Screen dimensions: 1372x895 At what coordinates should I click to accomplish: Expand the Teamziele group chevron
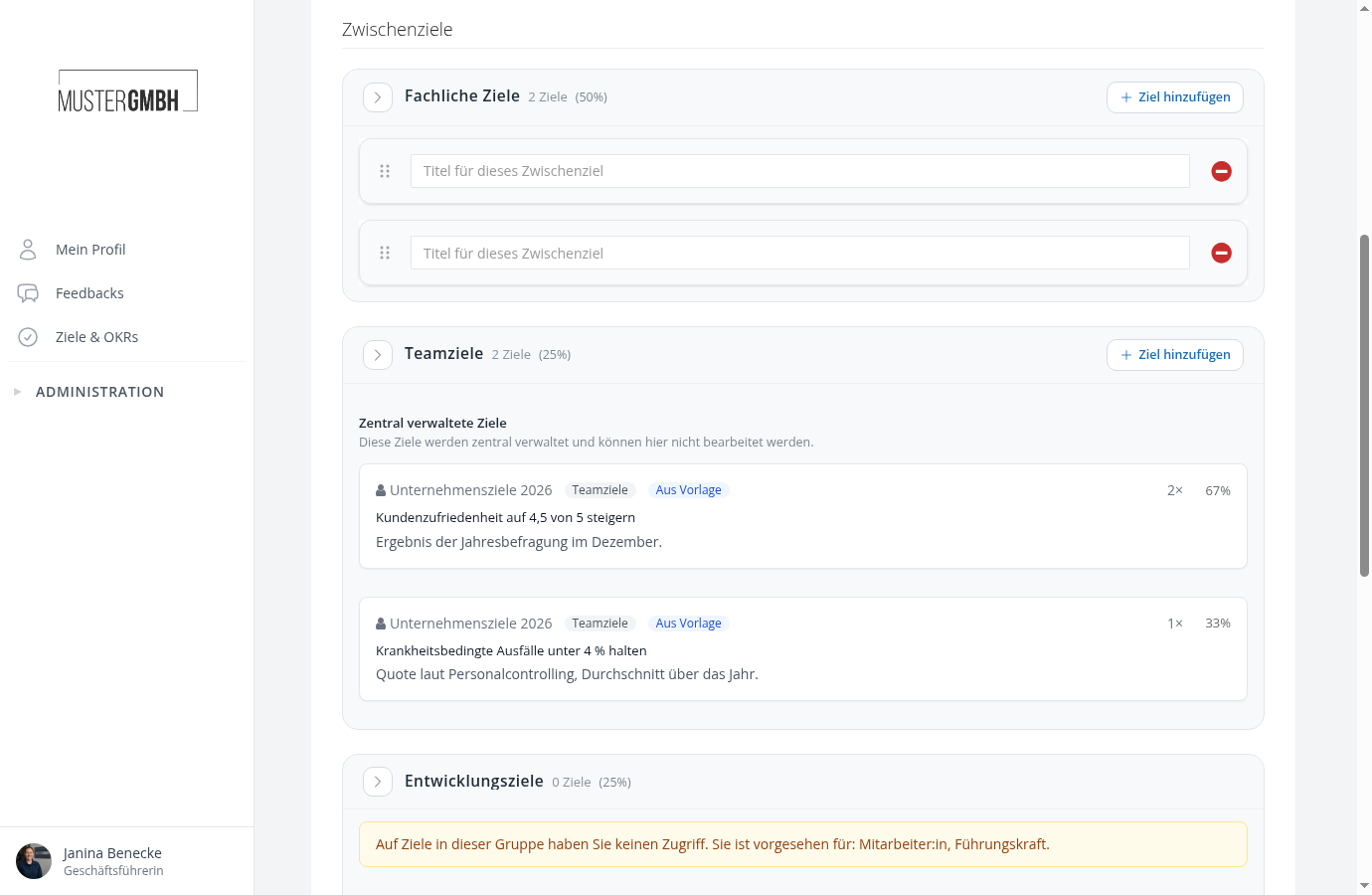(x=378, y=355)
